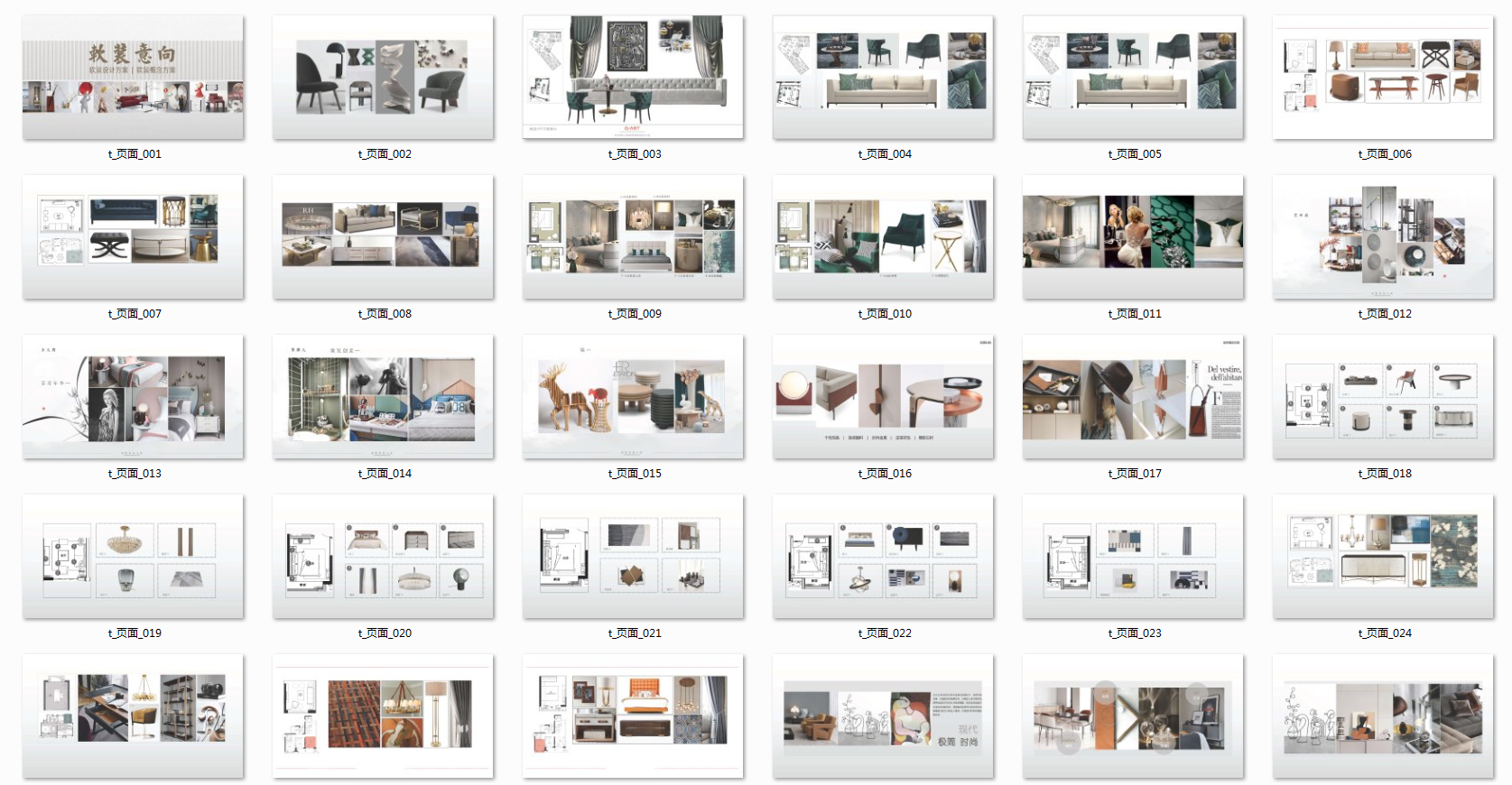Click the t_页面_006 furniture thumbnail
Screen dimensions: 1512x785
pos(1383,78)
